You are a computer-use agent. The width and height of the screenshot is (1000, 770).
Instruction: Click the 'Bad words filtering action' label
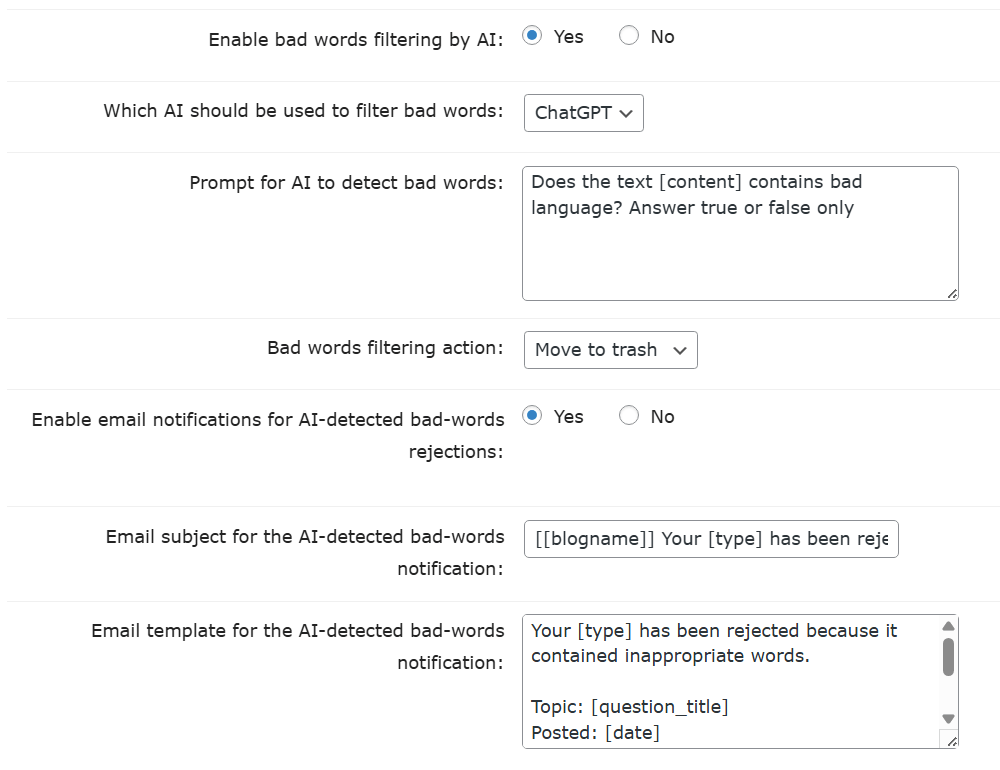(x=385, y=348)
